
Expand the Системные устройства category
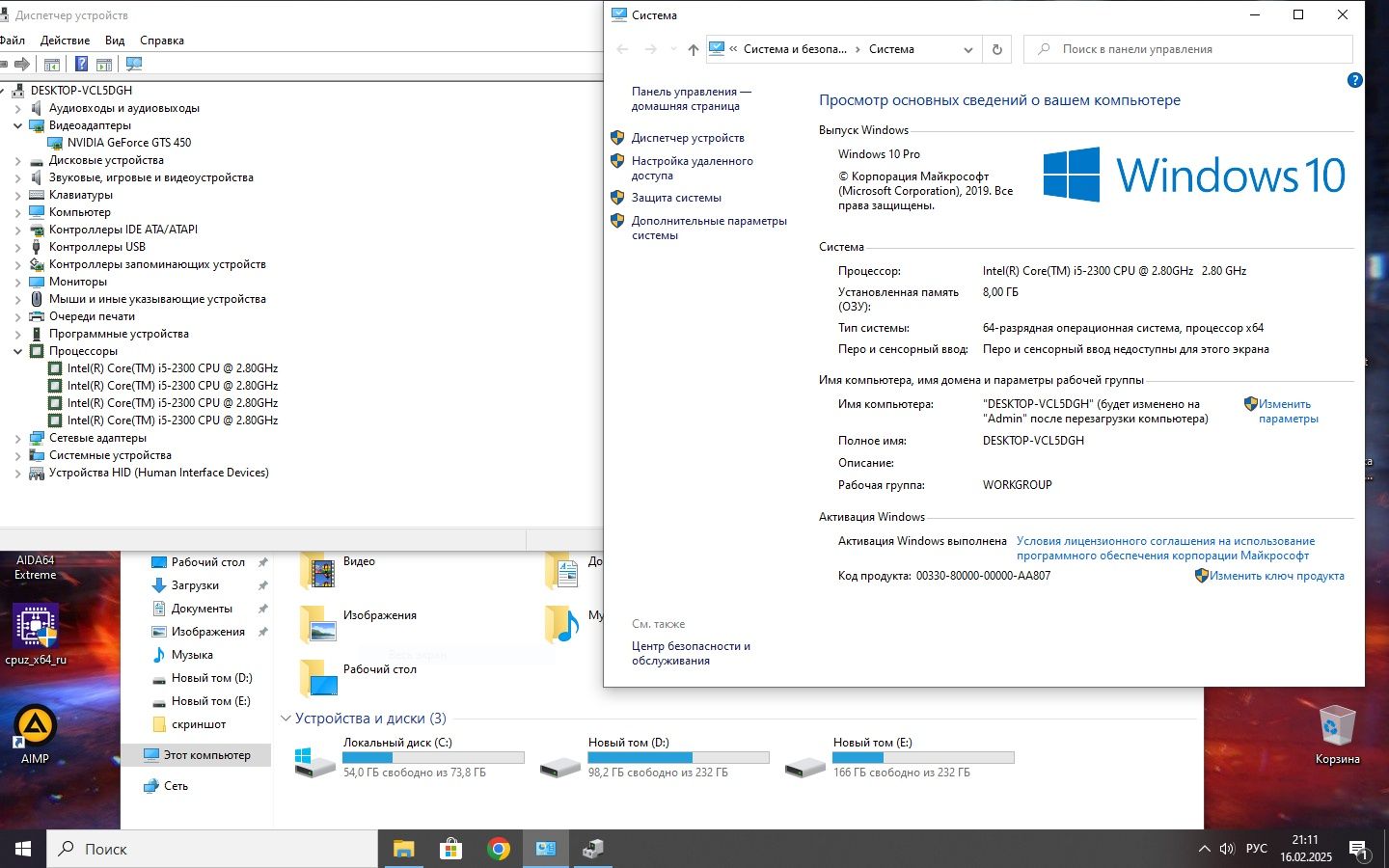(x=17, y=455)
